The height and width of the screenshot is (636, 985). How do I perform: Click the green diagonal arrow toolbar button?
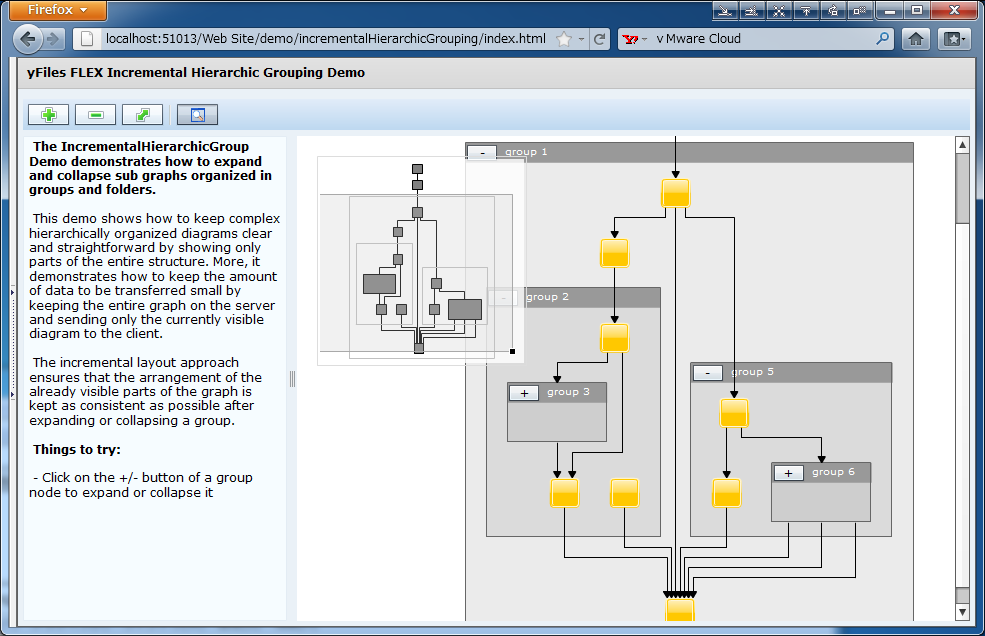[143, 114]
